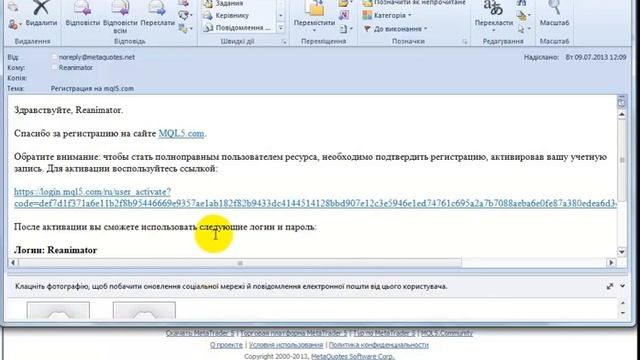Click sender address noreply@metaquotes.net
640x360 pixels.
pos(97,57)
